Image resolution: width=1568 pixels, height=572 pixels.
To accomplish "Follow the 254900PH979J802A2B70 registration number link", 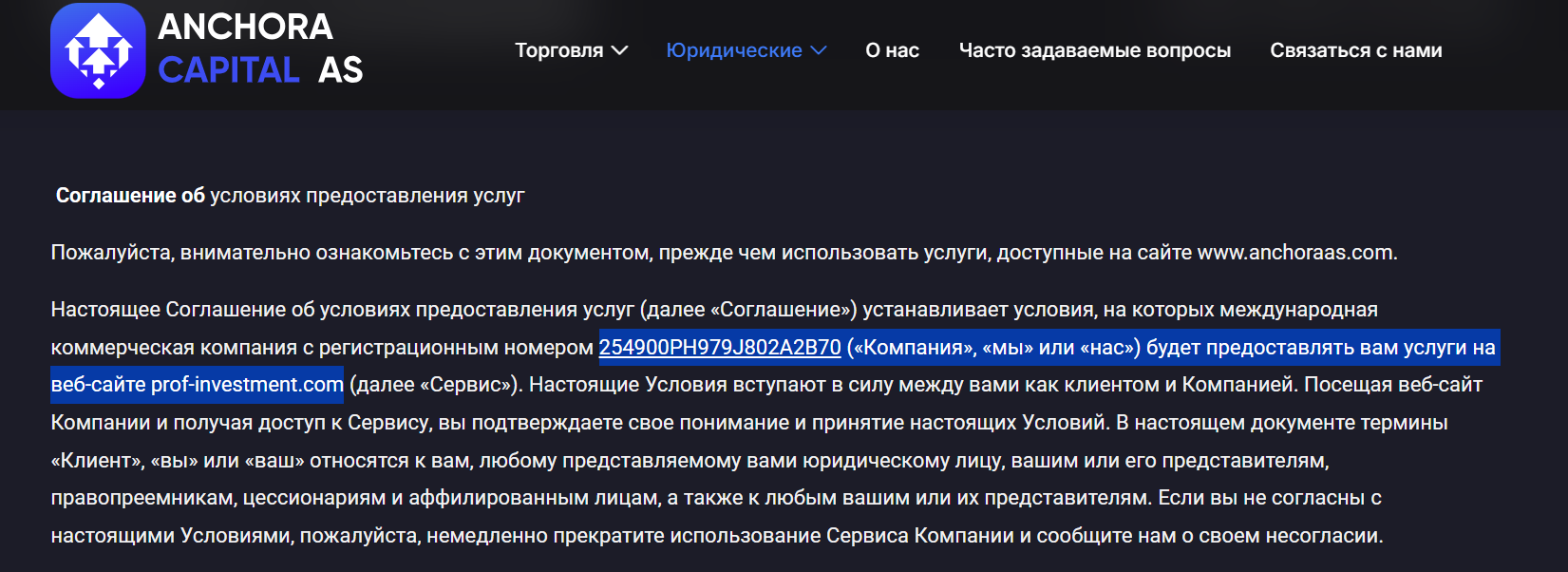I will pos(720,348).
